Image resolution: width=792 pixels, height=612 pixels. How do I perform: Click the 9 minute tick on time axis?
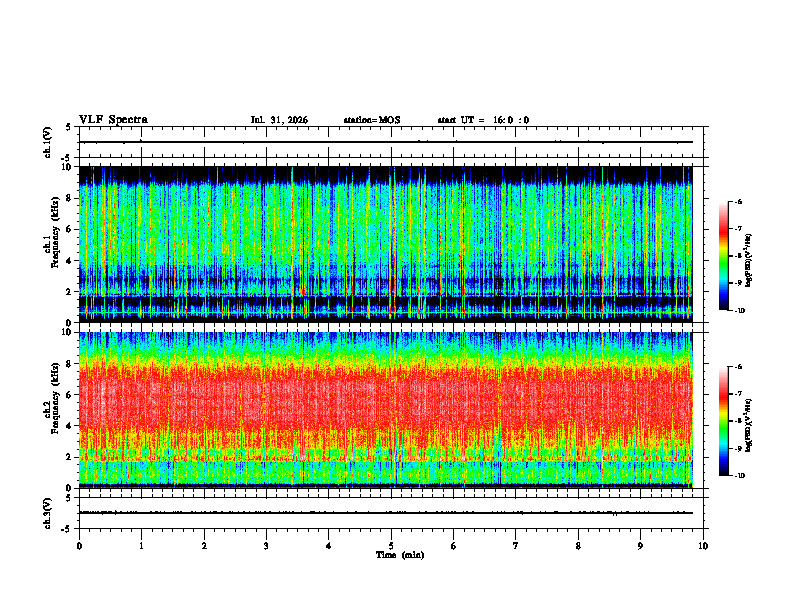coord(640,546)
